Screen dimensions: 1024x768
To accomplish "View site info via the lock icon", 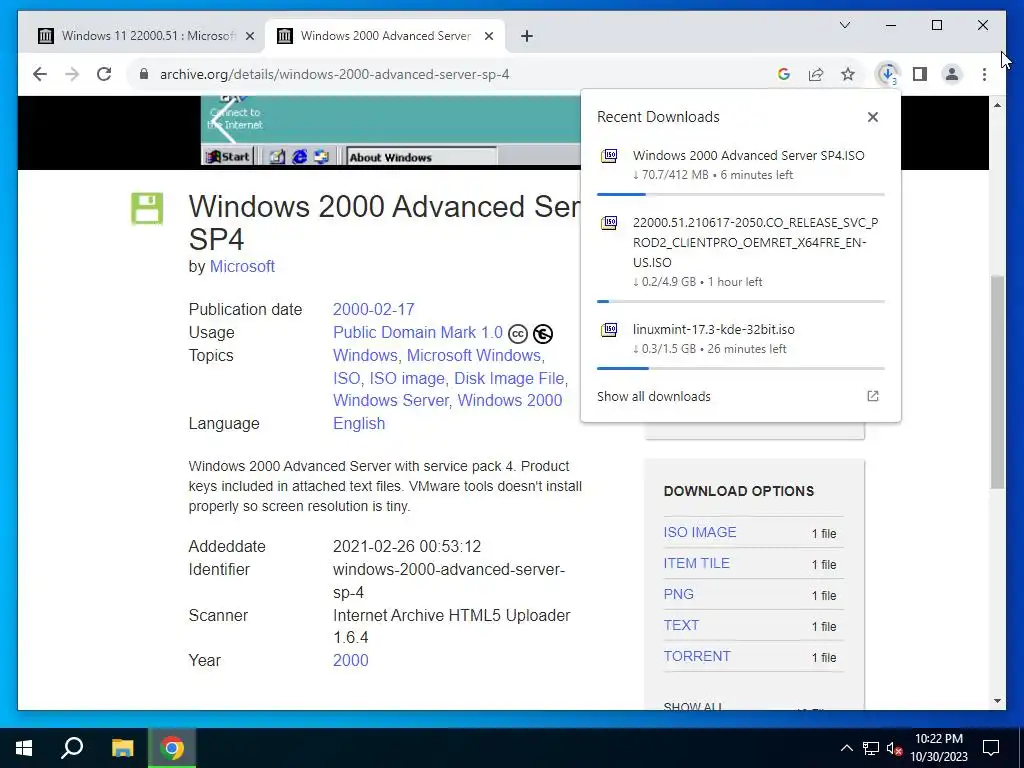I will point(144,74).
